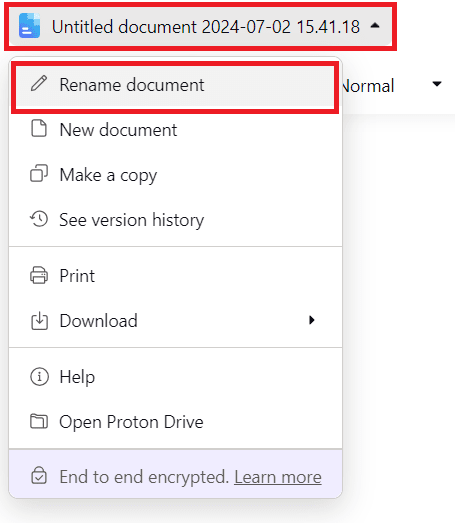Click the End to end encrypted text

coord(144,477)
